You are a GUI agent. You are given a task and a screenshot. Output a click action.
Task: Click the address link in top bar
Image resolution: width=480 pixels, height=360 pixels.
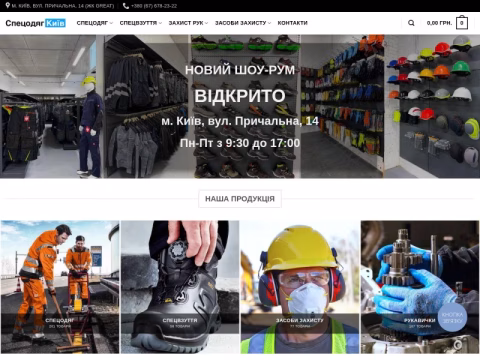pyautogui.click(x=63, y=6)
